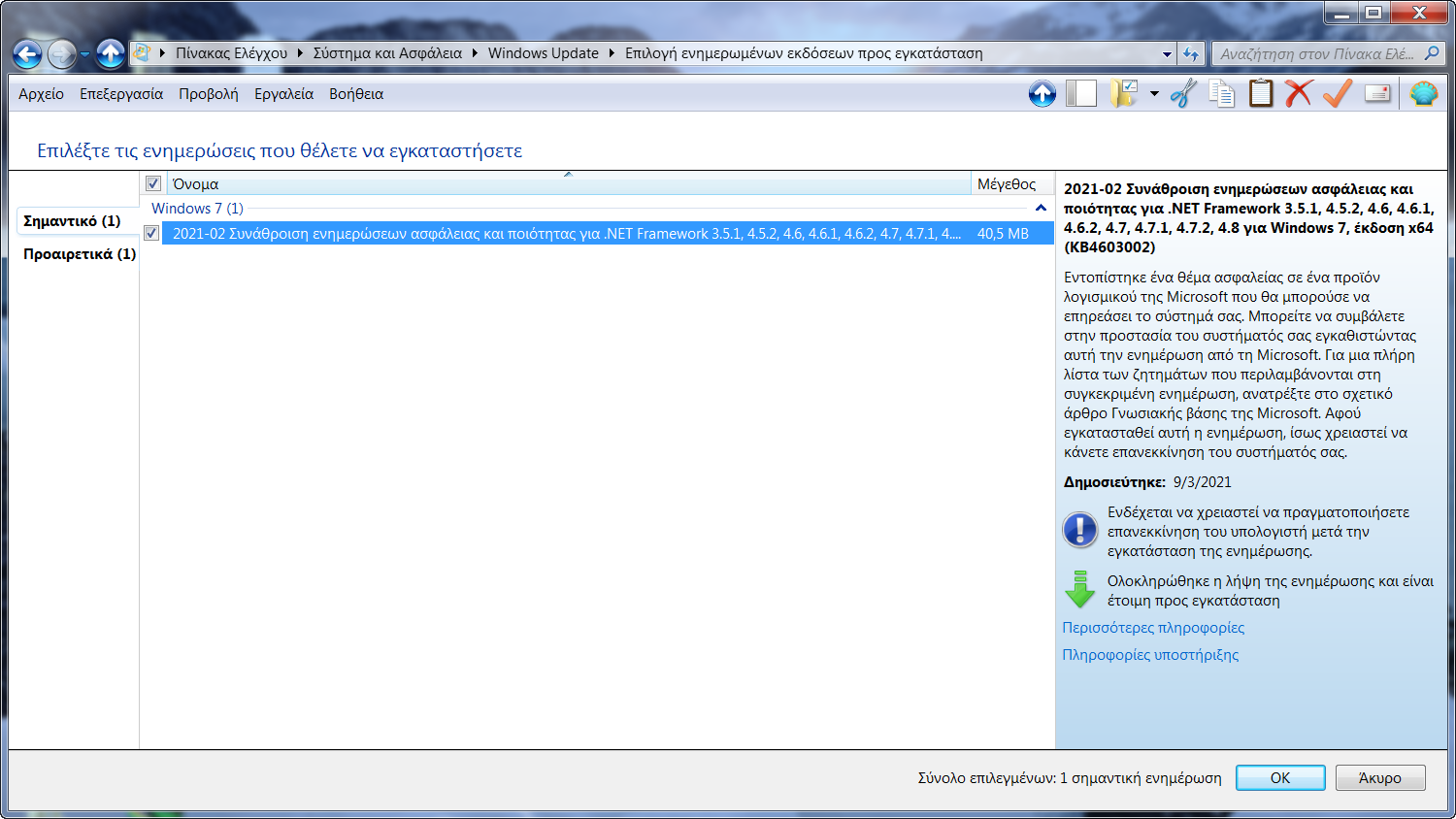This screenshot has height=819, width=1456.
Task: Open the Folder Options toolbar icon
Action: 1124,94
